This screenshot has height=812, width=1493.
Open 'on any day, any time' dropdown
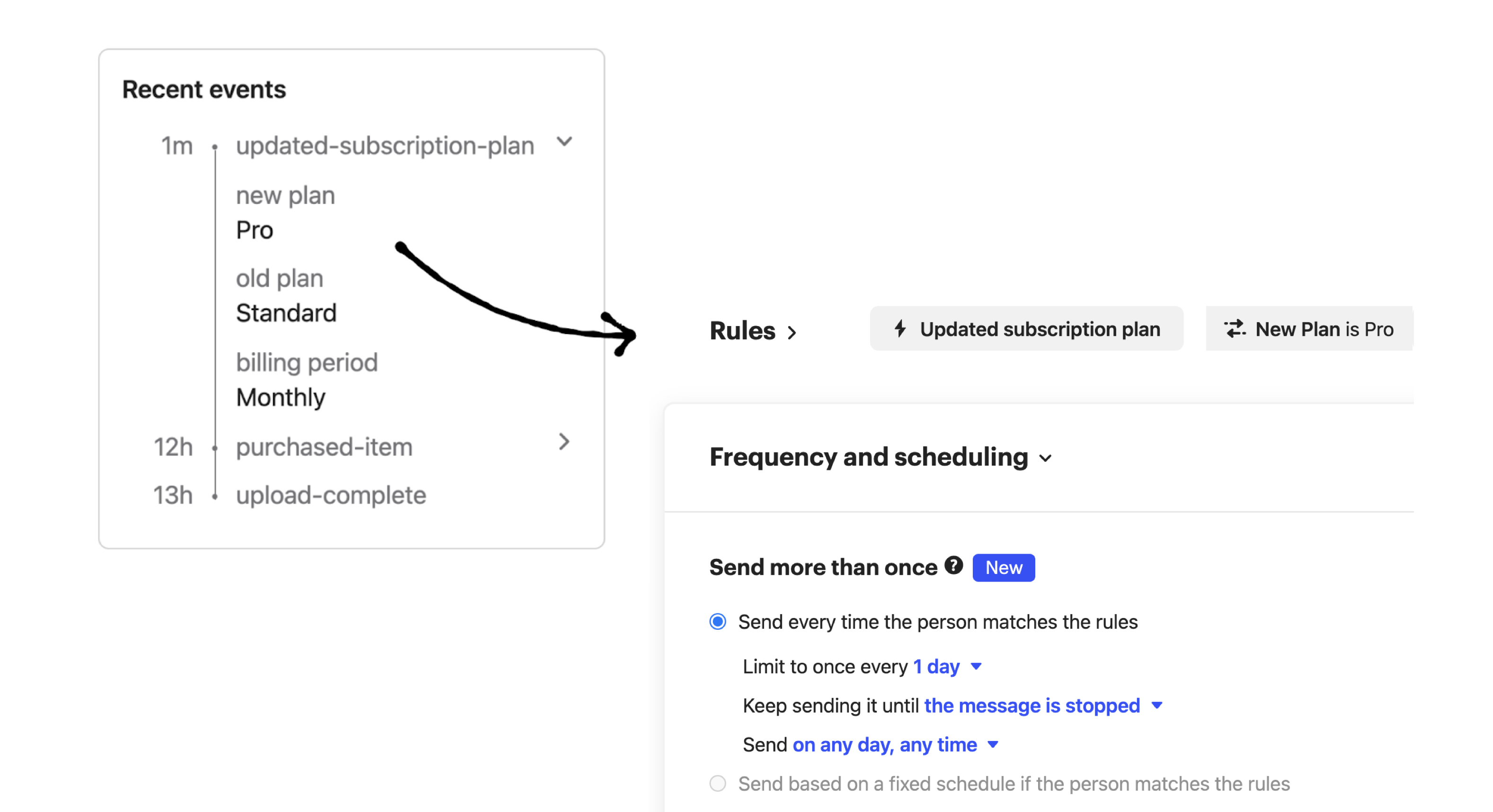(x=895, y=744)
